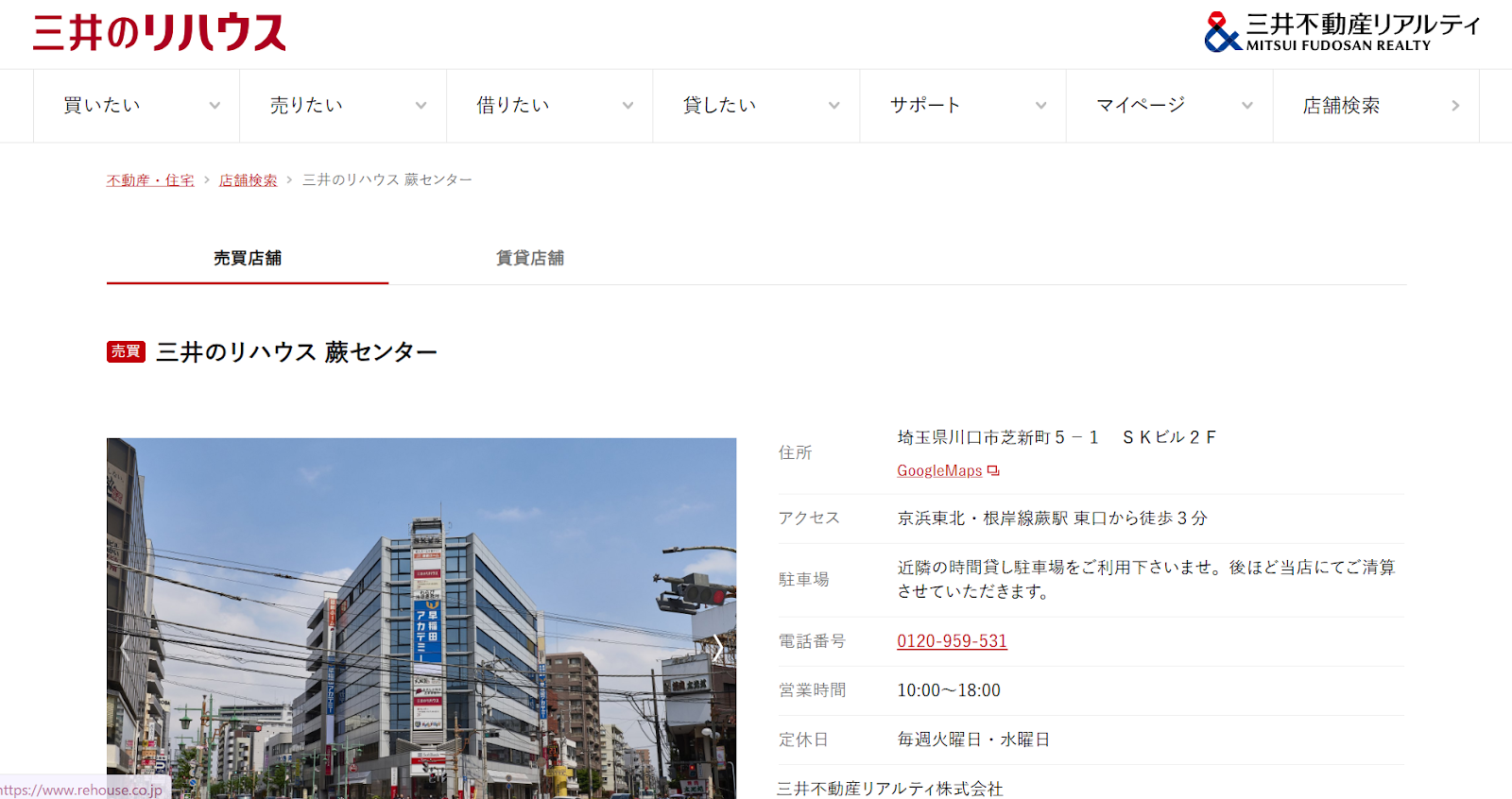
Task: Click the 電話番号 label
Action: 812,641
